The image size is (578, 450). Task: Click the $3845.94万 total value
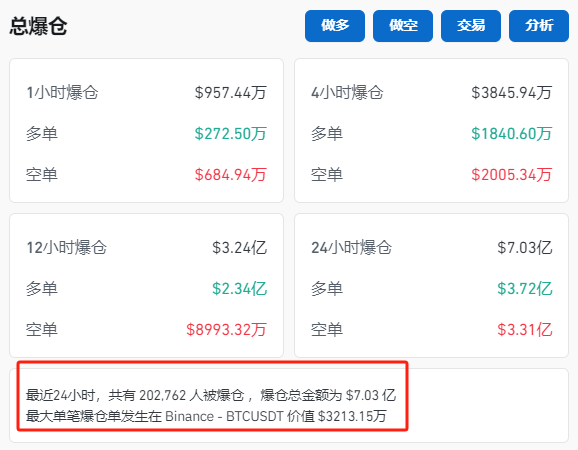point(511,93)
